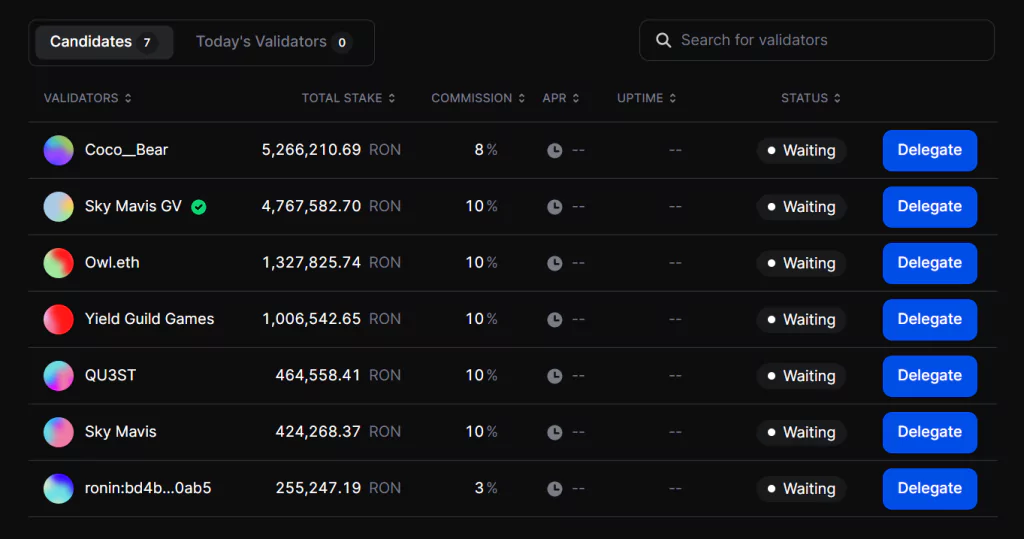Click the 4,767,582.70 RON stake value
The height and width of the screenshot is (539, 1024).
coord(331,206)
